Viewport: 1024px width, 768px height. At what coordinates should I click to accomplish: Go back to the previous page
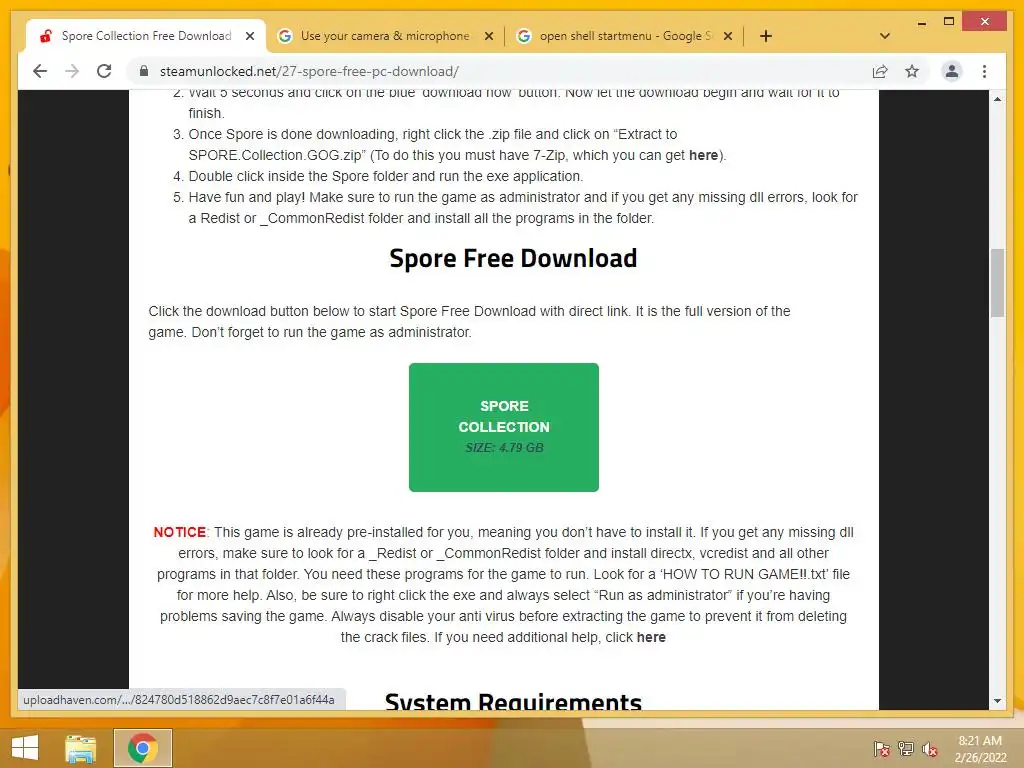pyautogui.click(x=40, y=71)
